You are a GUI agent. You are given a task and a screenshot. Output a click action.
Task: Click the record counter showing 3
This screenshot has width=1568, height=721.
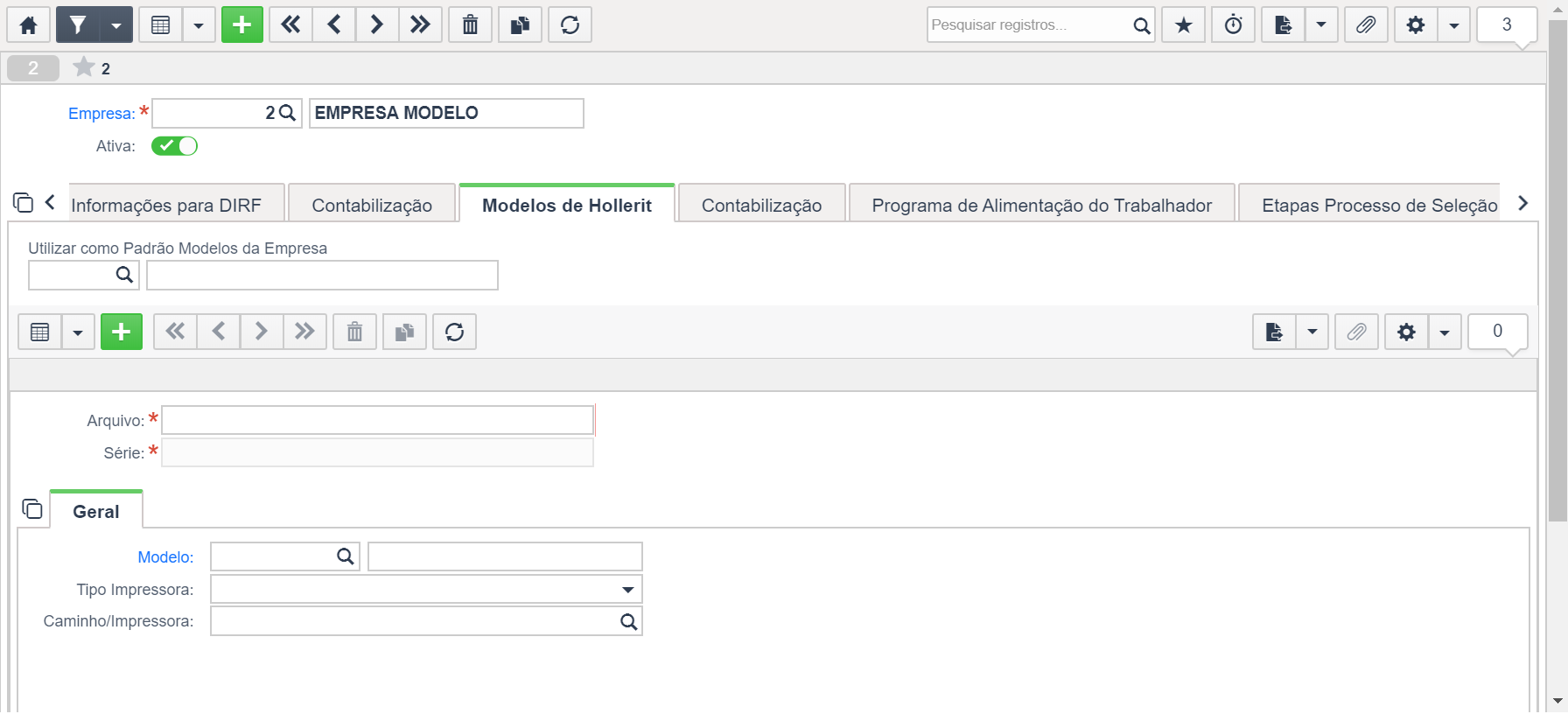click(x=1507, y=24)
